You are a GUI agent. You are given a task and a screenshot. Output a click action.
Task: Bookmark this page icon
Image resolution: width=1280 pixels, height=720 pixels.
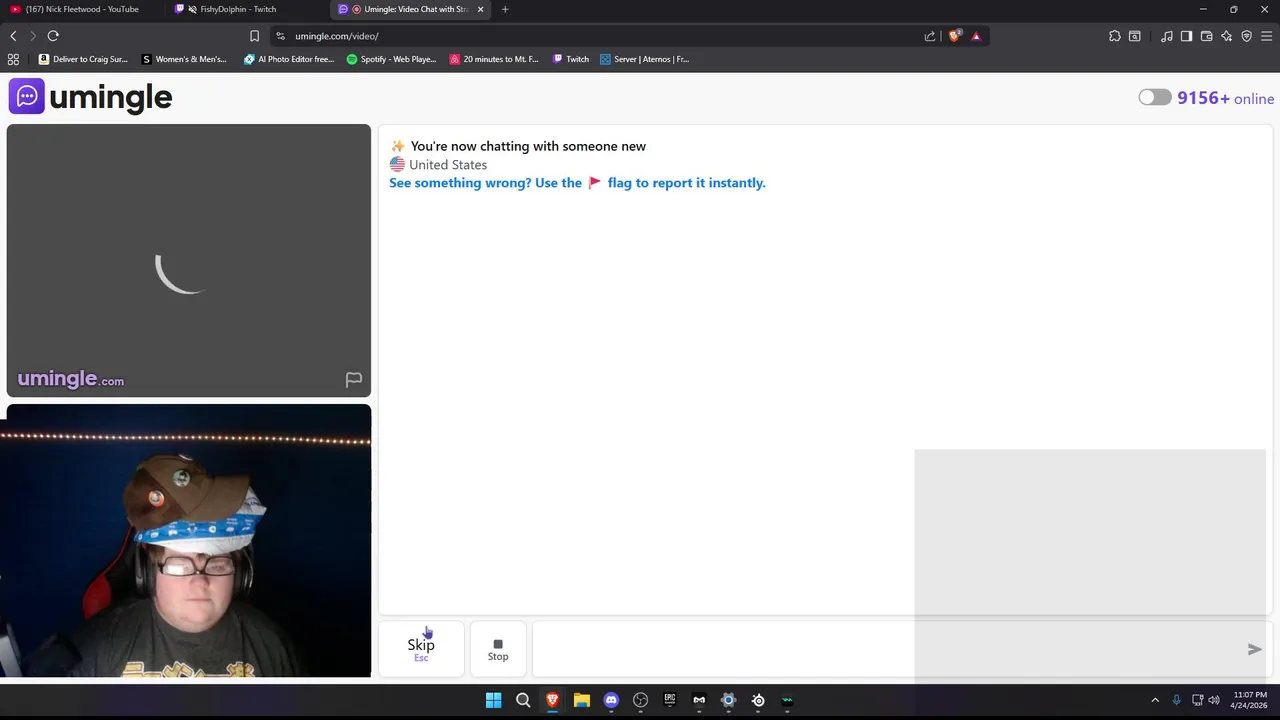[x=254, y=36]
